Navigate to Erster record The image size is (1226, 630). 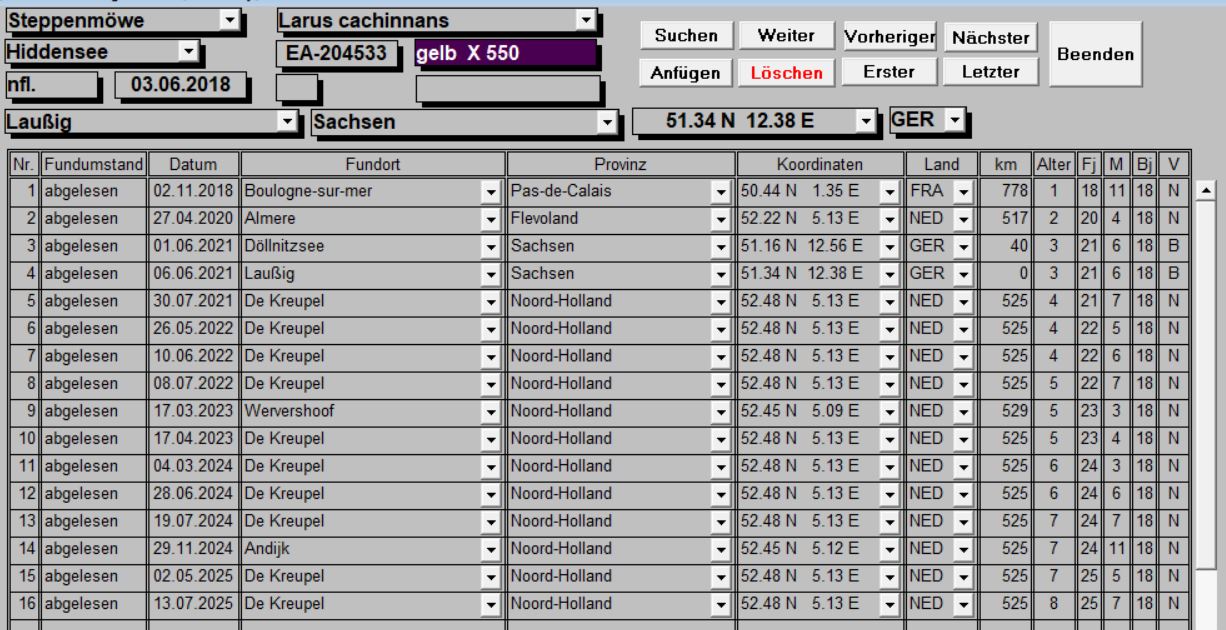889,73
